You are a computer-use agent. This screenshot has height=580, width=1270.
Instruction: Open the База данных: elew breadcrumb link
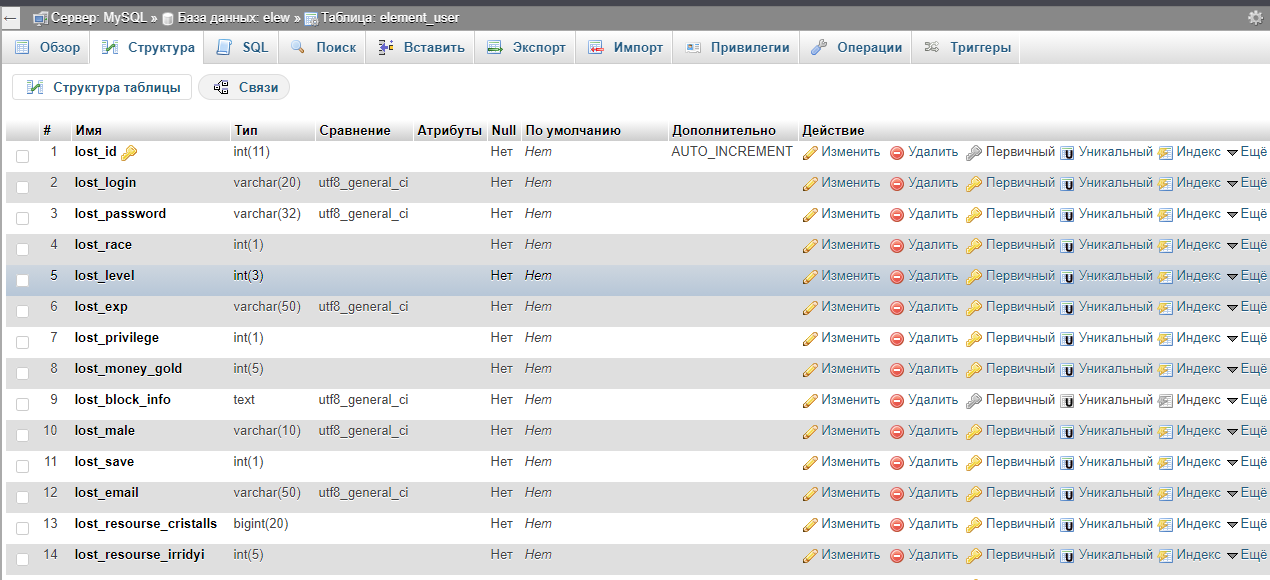tap(233, 18)
